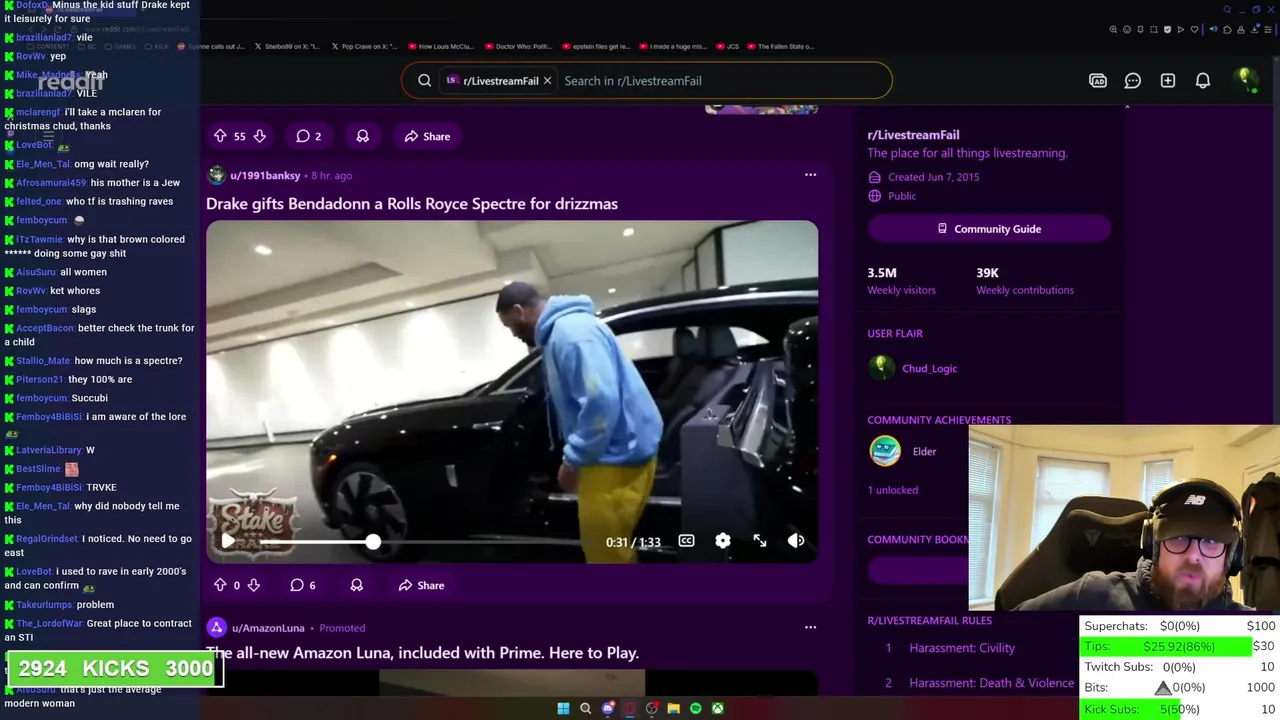The image size is (1280, 720).
Task: Open the 2 comments on the top post
Action: click(308, 136)
